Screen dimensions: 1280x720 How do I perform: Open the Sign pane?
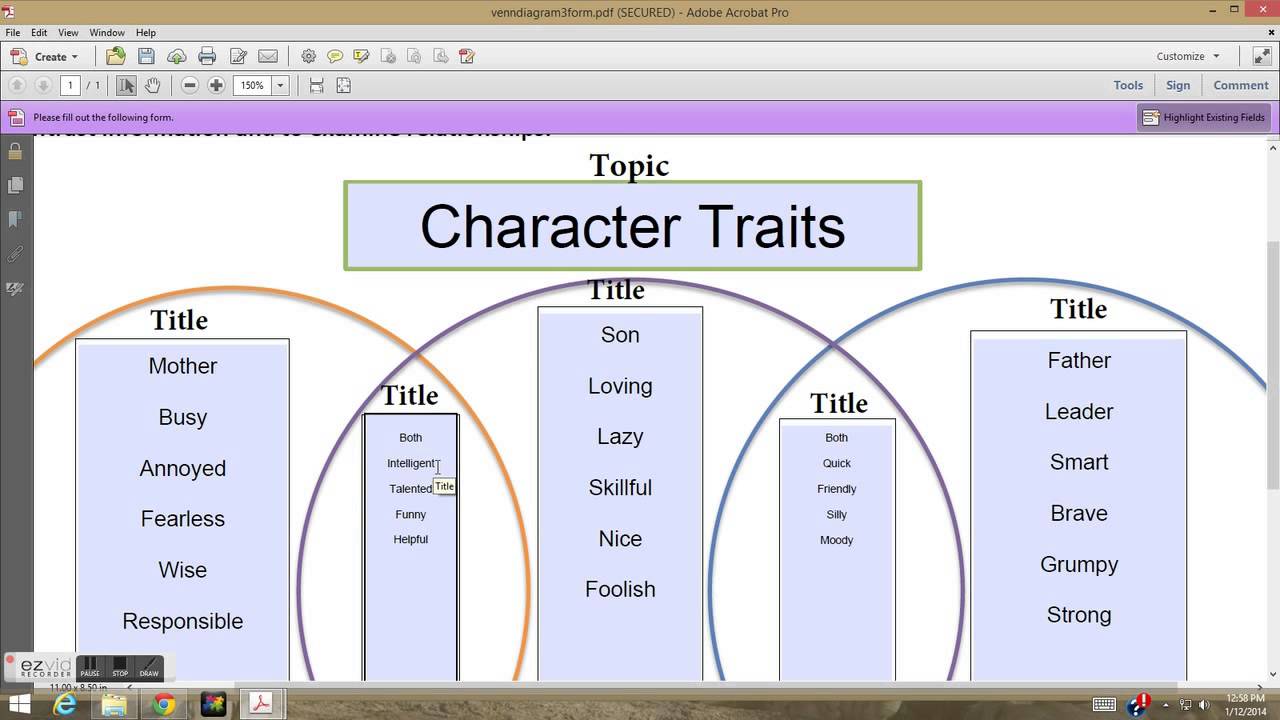click(x=1178, y=86)
